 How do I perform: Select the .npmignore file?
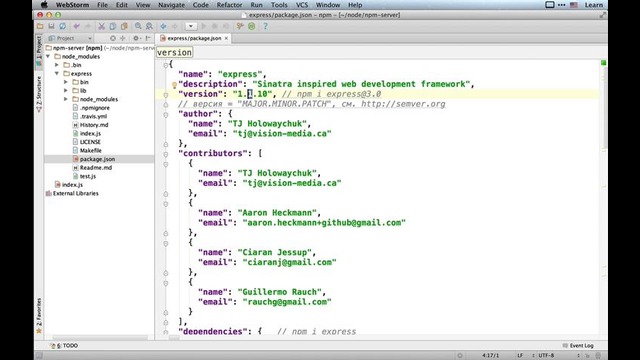pos(91,108)
